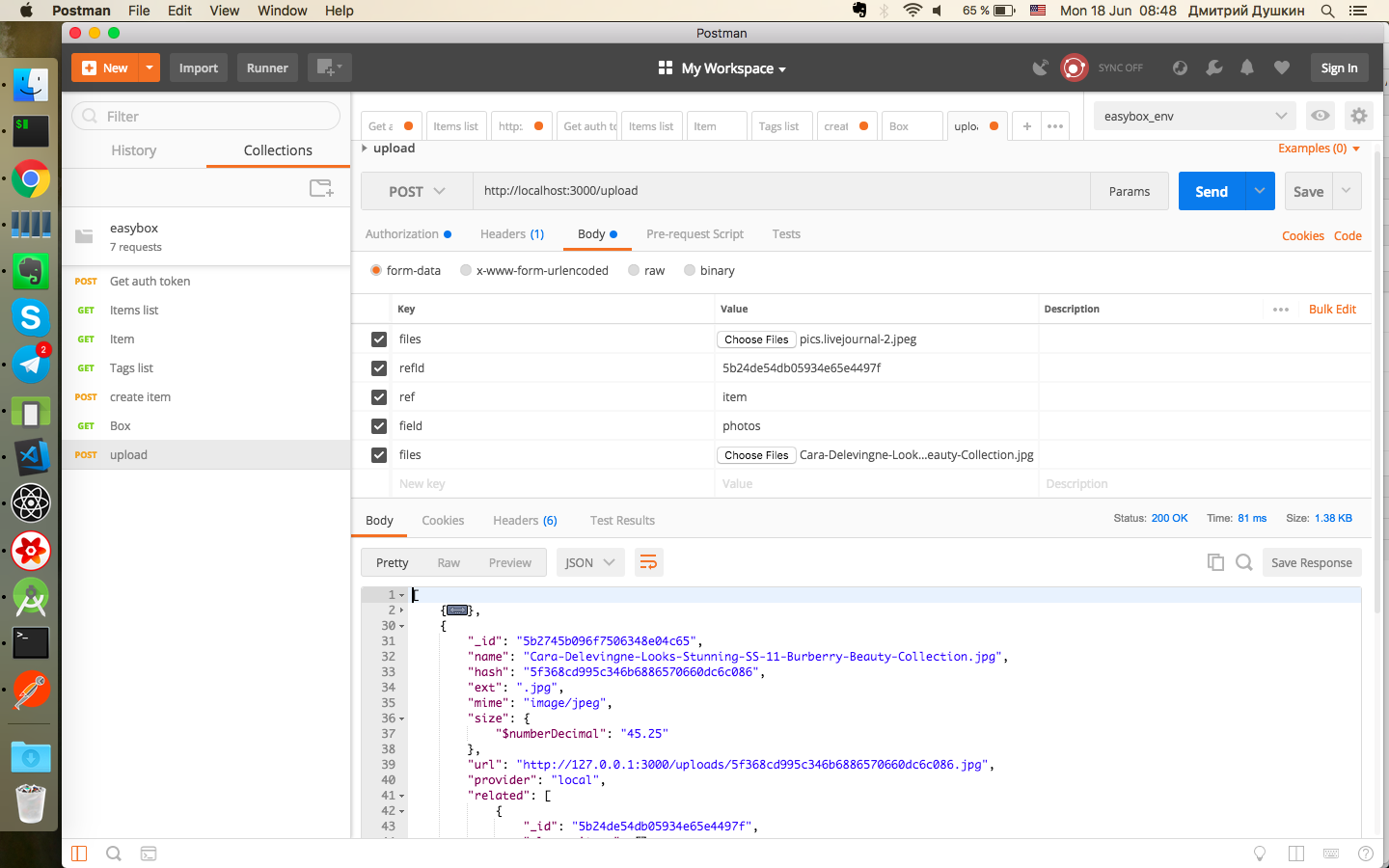
Task: Uncheck the refId form-data row
Action: [x=378, y=367]
